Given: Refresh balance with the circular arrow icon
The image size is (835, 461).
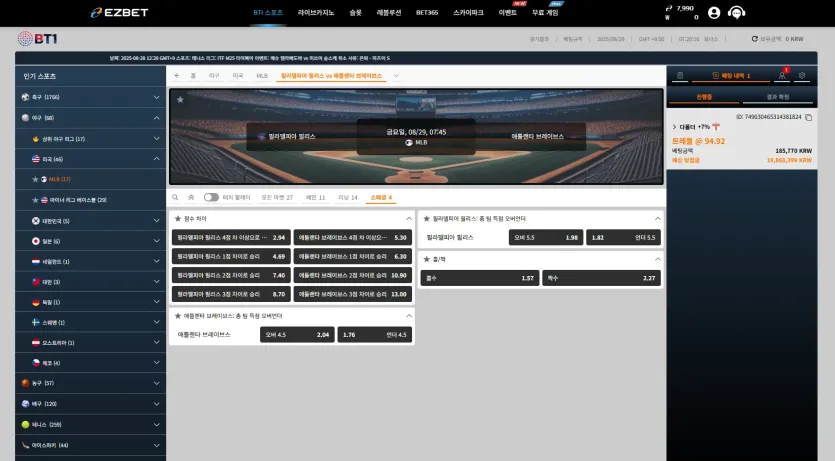Looking at the screenshot, I should click(x=755, y=39).
